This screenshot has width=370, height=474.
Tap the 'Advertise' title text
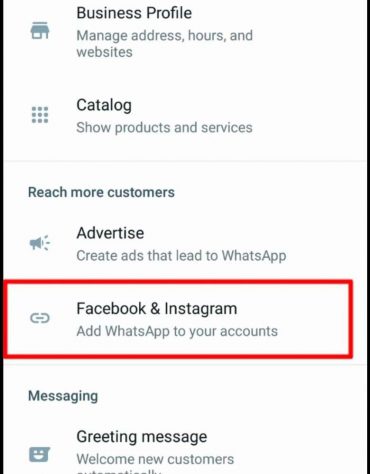[110, 233]
